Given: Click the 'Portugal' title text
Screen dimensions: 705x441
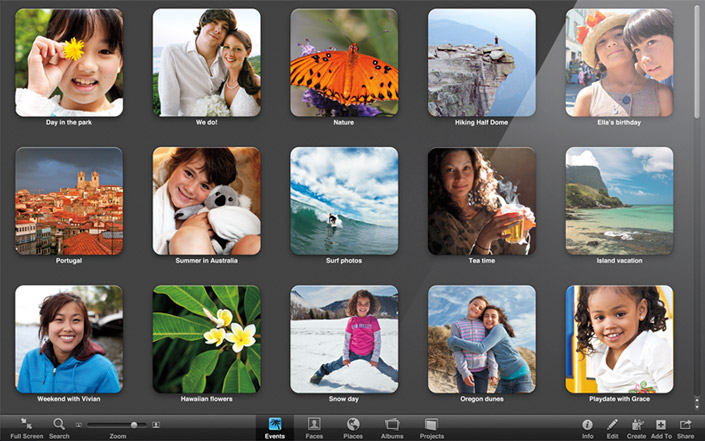Looking at the screenshot, I should [69, 261].
